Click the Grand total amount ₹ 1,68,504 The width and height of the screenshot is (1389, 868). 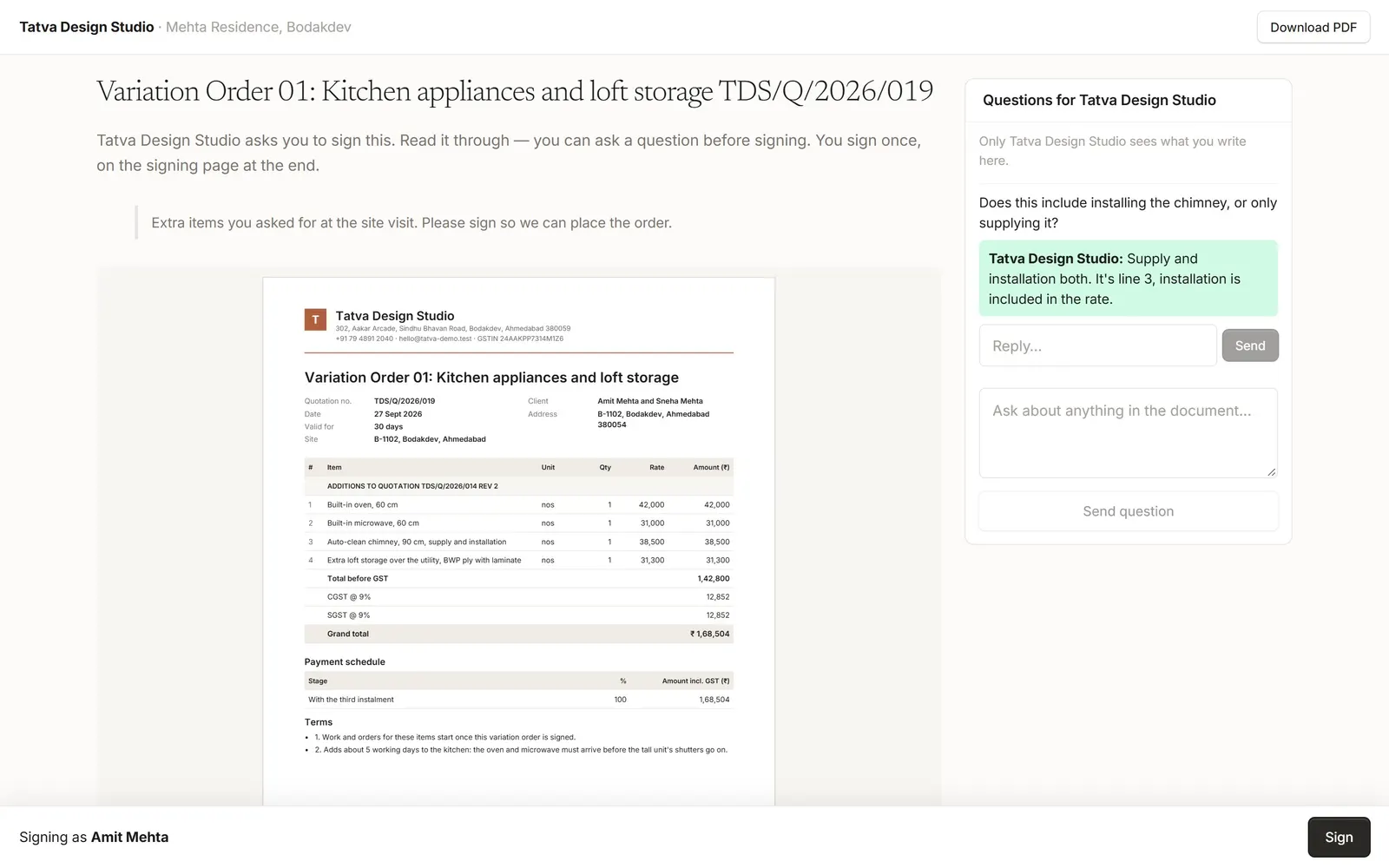pyautogui.click(x=710, y=634)
